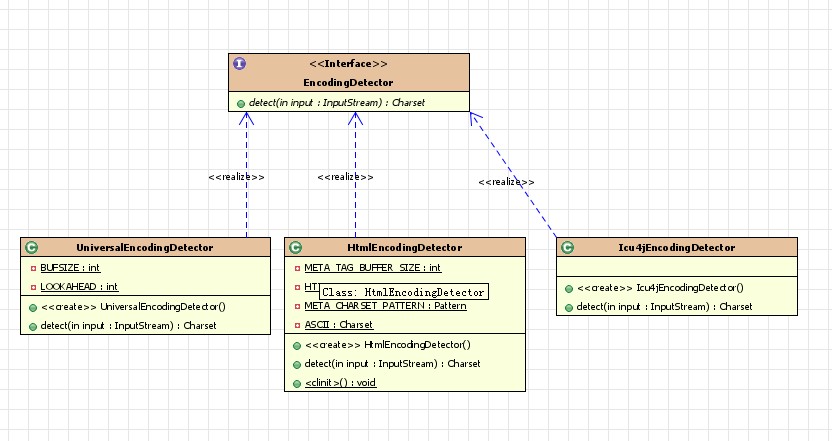Screen dimensions: 832x441
Task: Click the icon beside HtmlEncodingDetector detect method
Action: pyautogui.click(x=297, y=365)
